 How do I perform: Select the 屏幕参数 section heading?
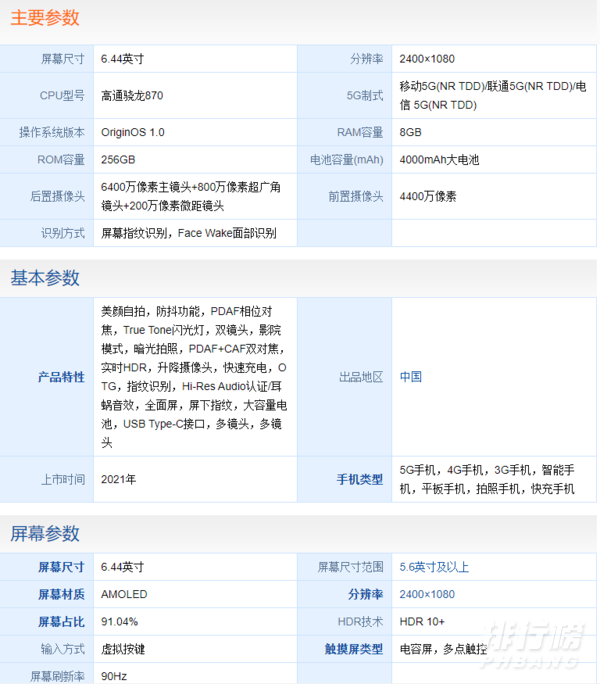(45, 533)
